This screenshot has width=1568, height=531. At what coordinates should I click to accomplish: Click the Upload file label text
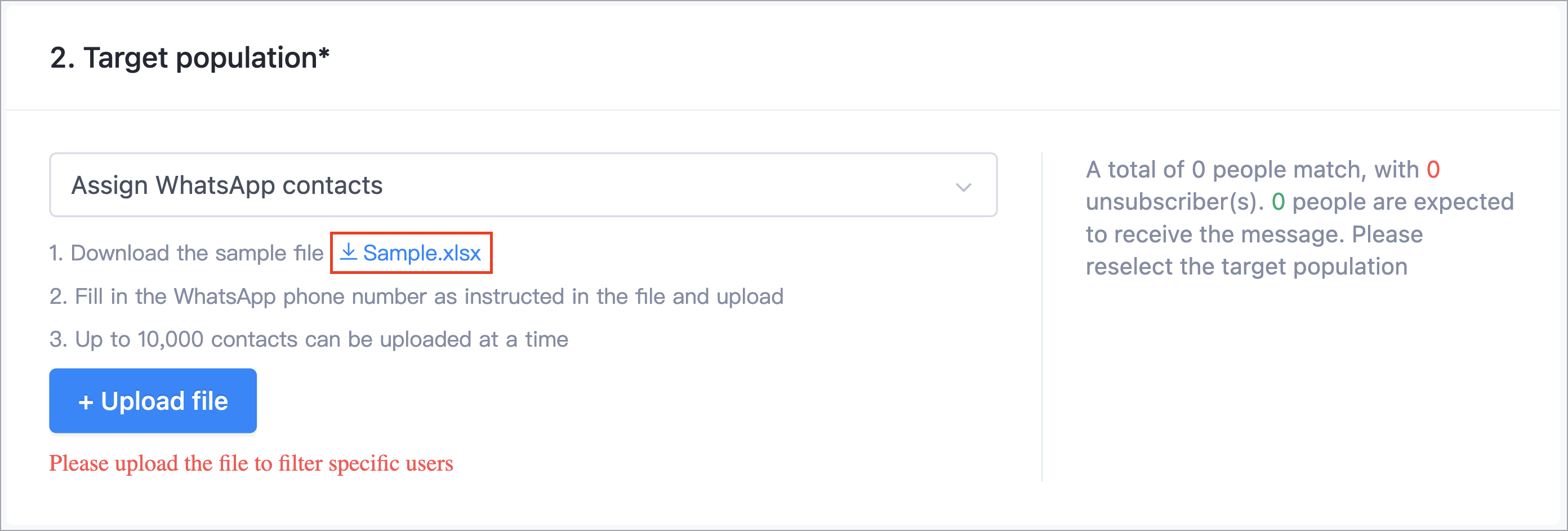(x=164, y=401)
